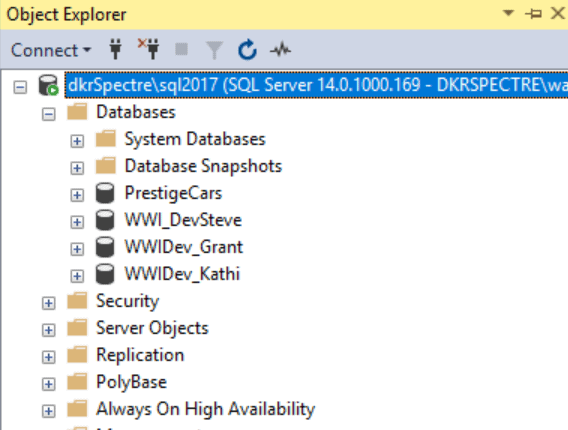Click the Database Snapshots folder icon

[x=106, y=166]
